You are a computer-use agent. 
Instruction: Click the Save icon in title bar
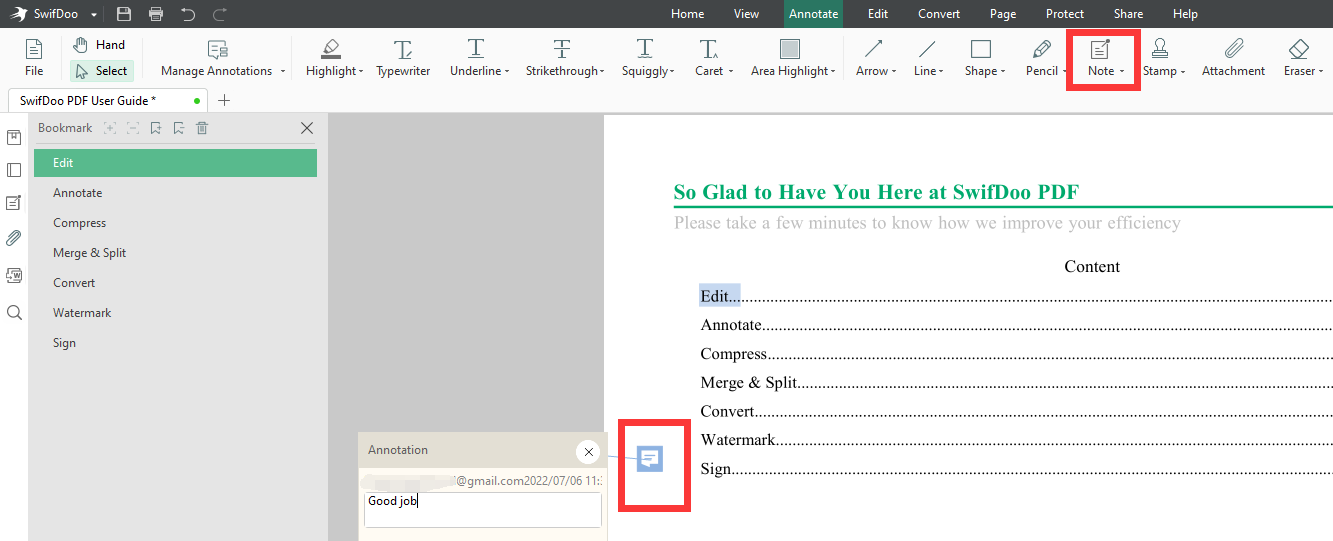[124, 14]
